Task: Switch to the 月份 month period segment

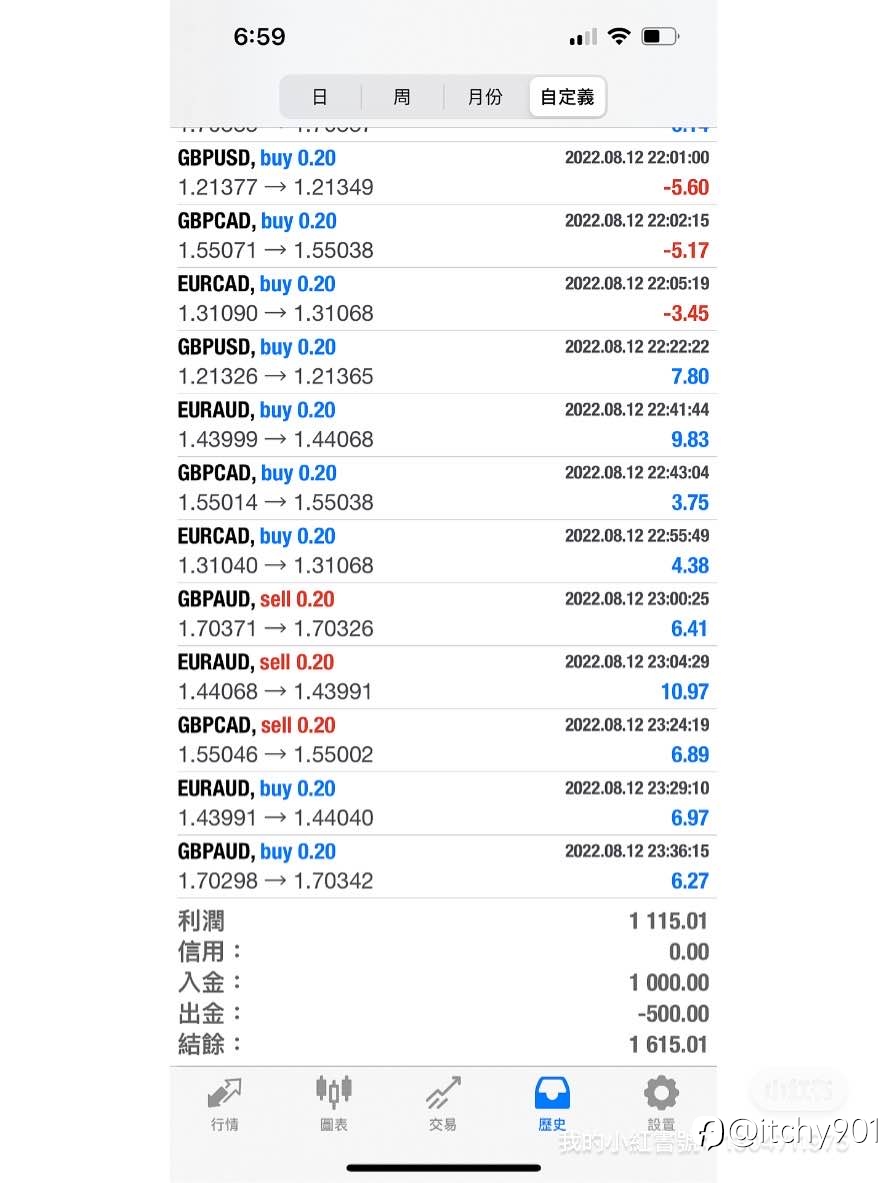Action: pos(485,97)
